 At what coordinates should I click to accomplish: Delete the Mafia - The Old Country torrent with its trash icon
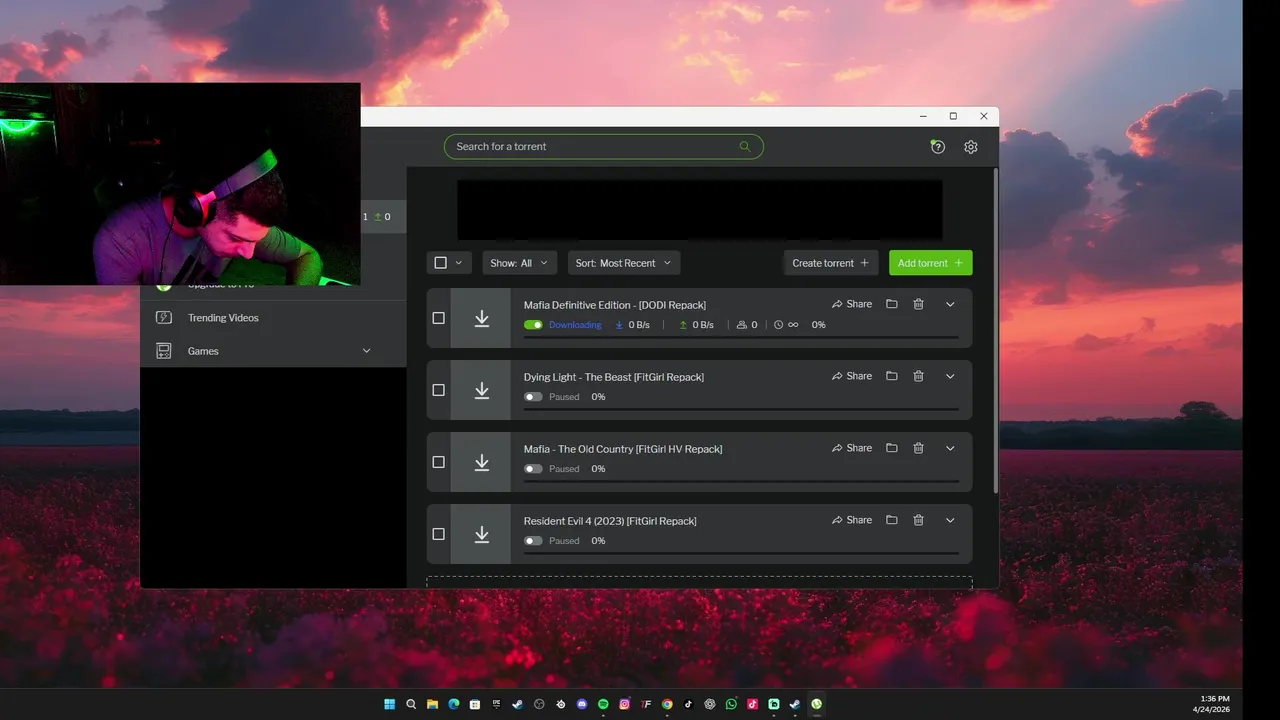tap(918, 448)
